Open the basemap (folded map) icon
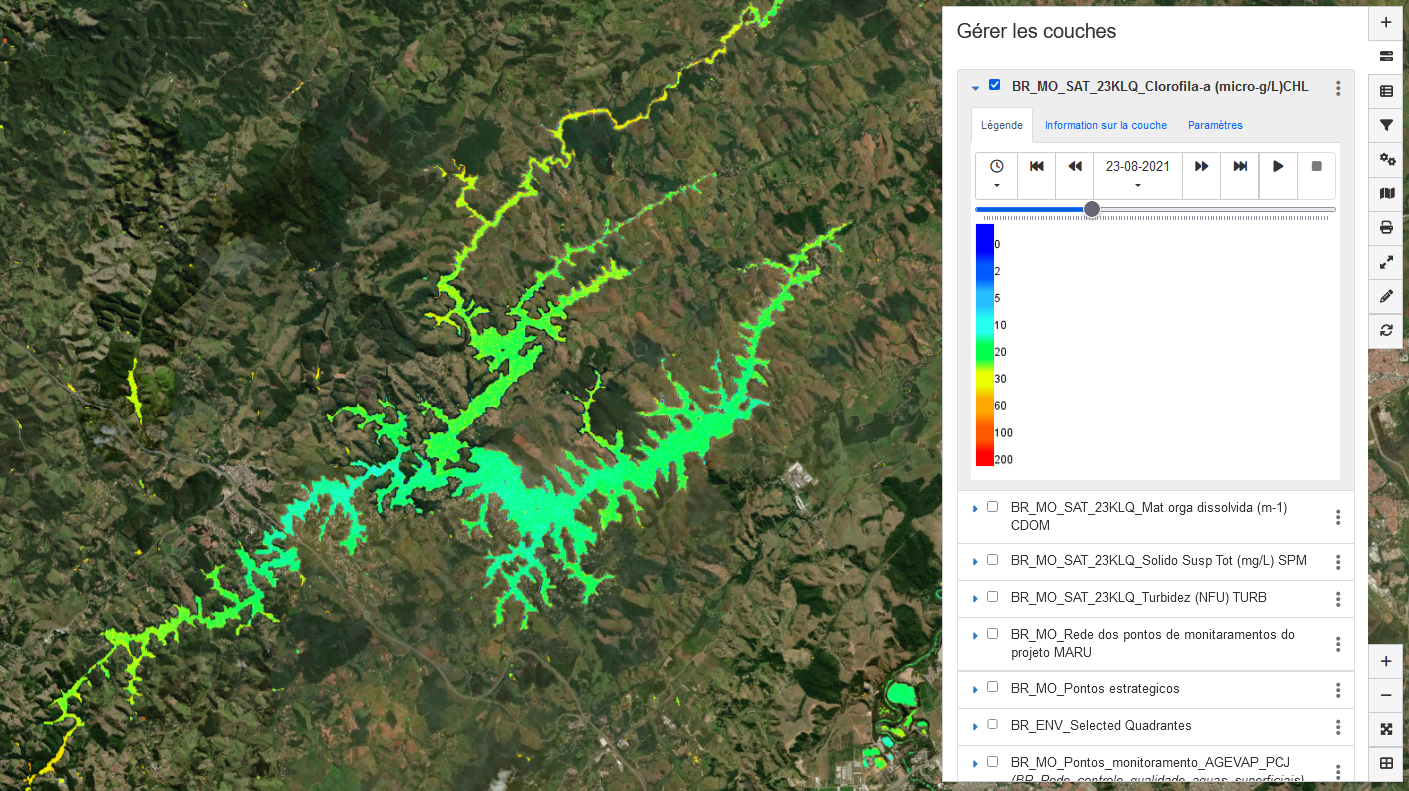The width and height of the screenshot is (1409, 791). [x=1386, y=193]
